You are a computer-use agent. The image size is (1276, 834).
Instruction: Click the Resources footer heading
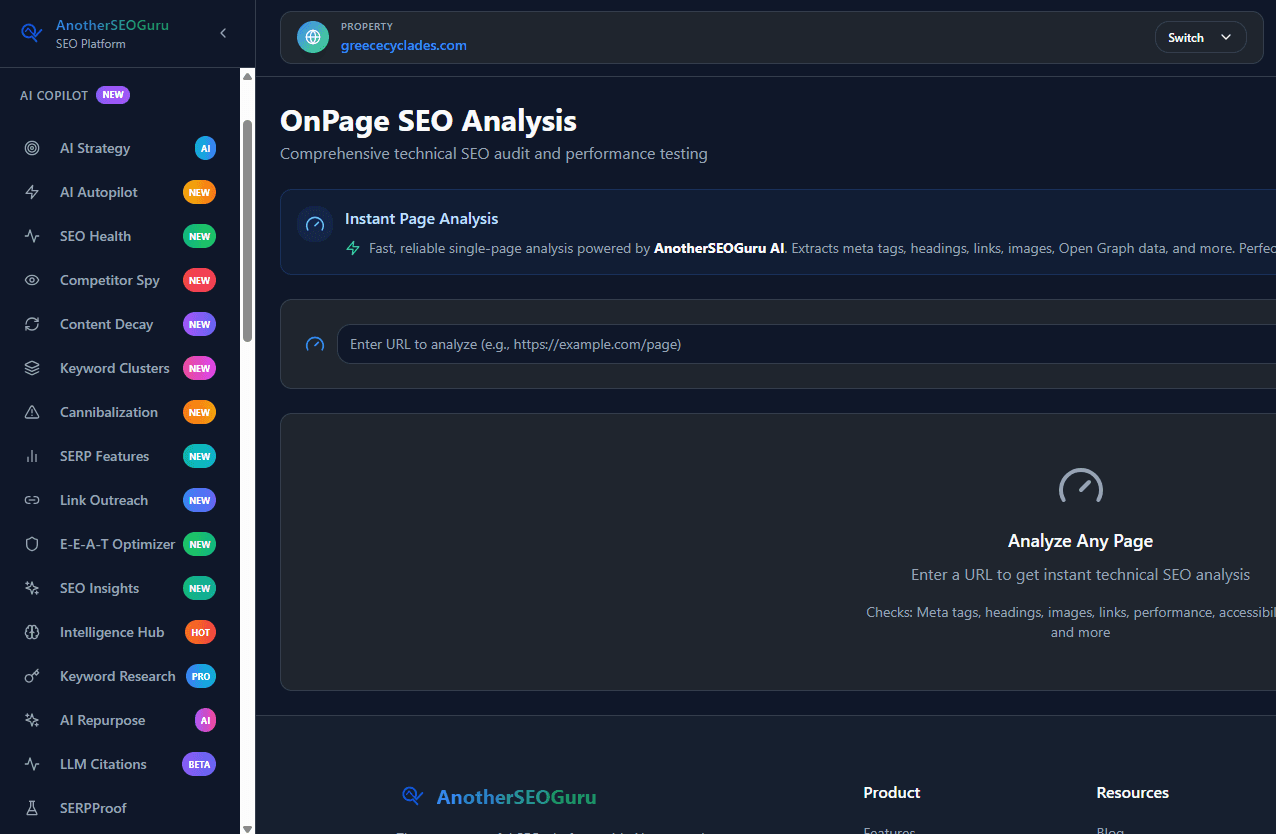pyautogui.click(x=1132, y=792)
